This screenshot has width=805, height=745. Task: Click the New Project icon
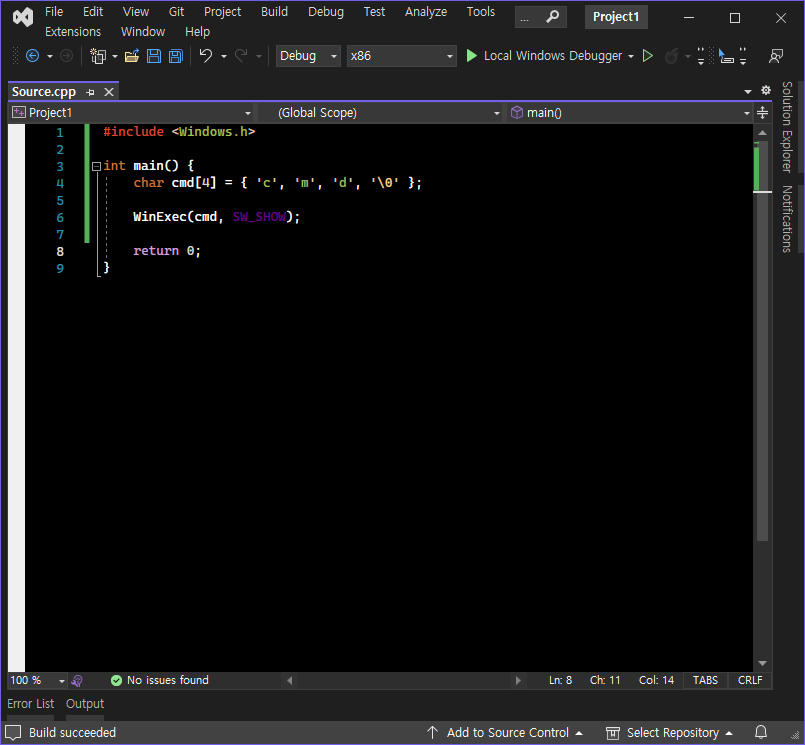(98, 55)
